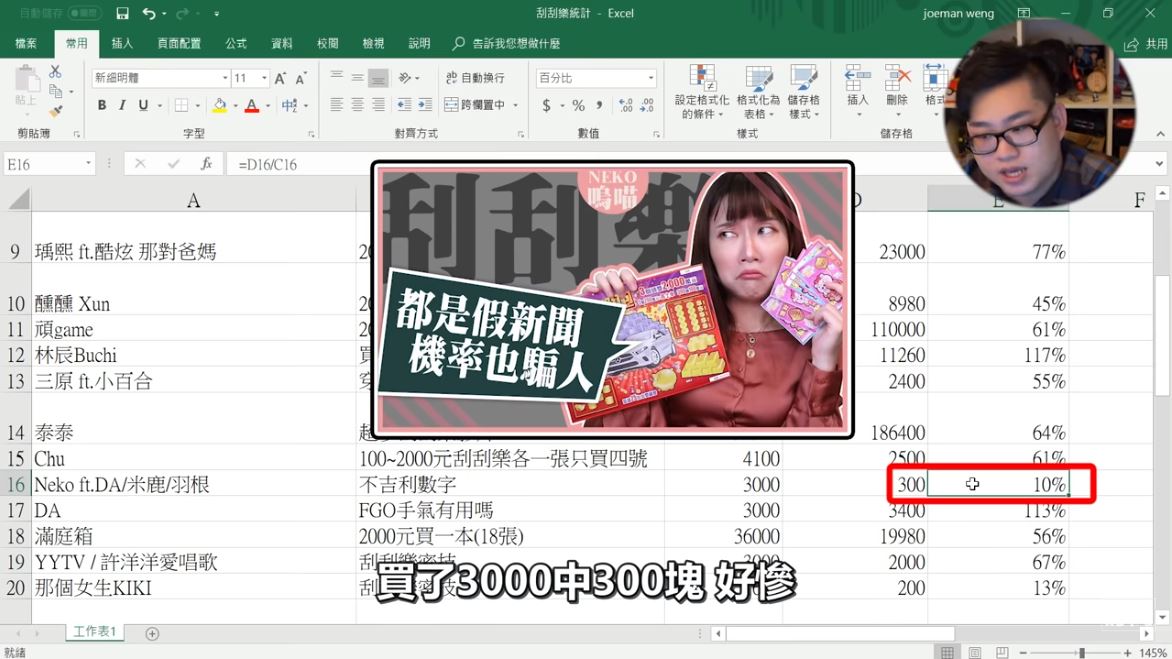Image resolution: width=1172 pixels, height=659 pixels.
Task: Click the Cut scissors icon
Action: [55, 72]
